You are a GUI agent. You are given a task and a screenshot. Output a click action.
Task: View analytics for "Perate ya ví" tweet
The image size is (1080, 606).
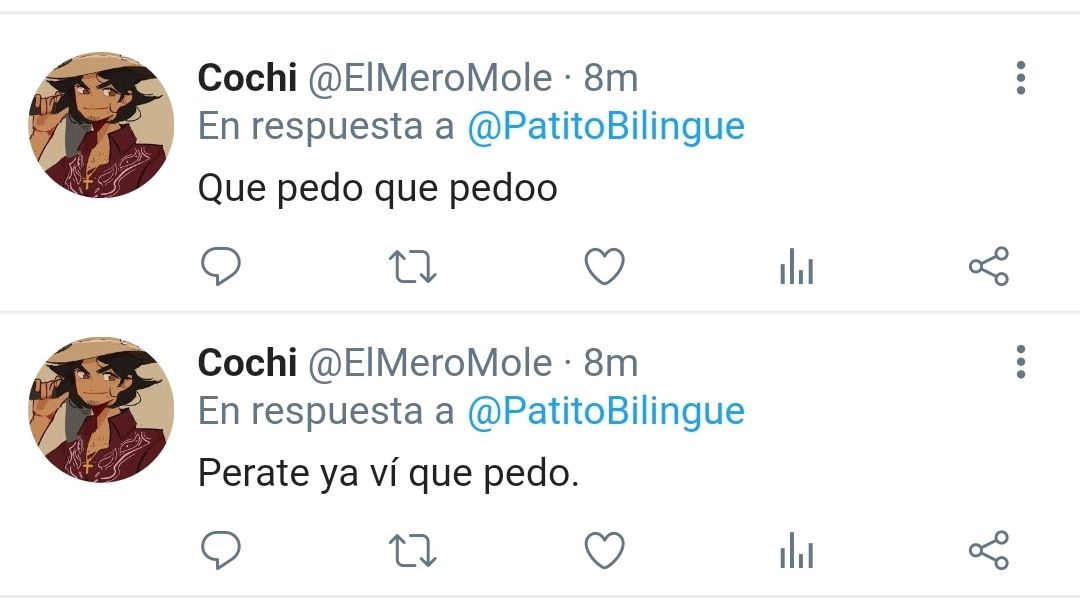797,551
